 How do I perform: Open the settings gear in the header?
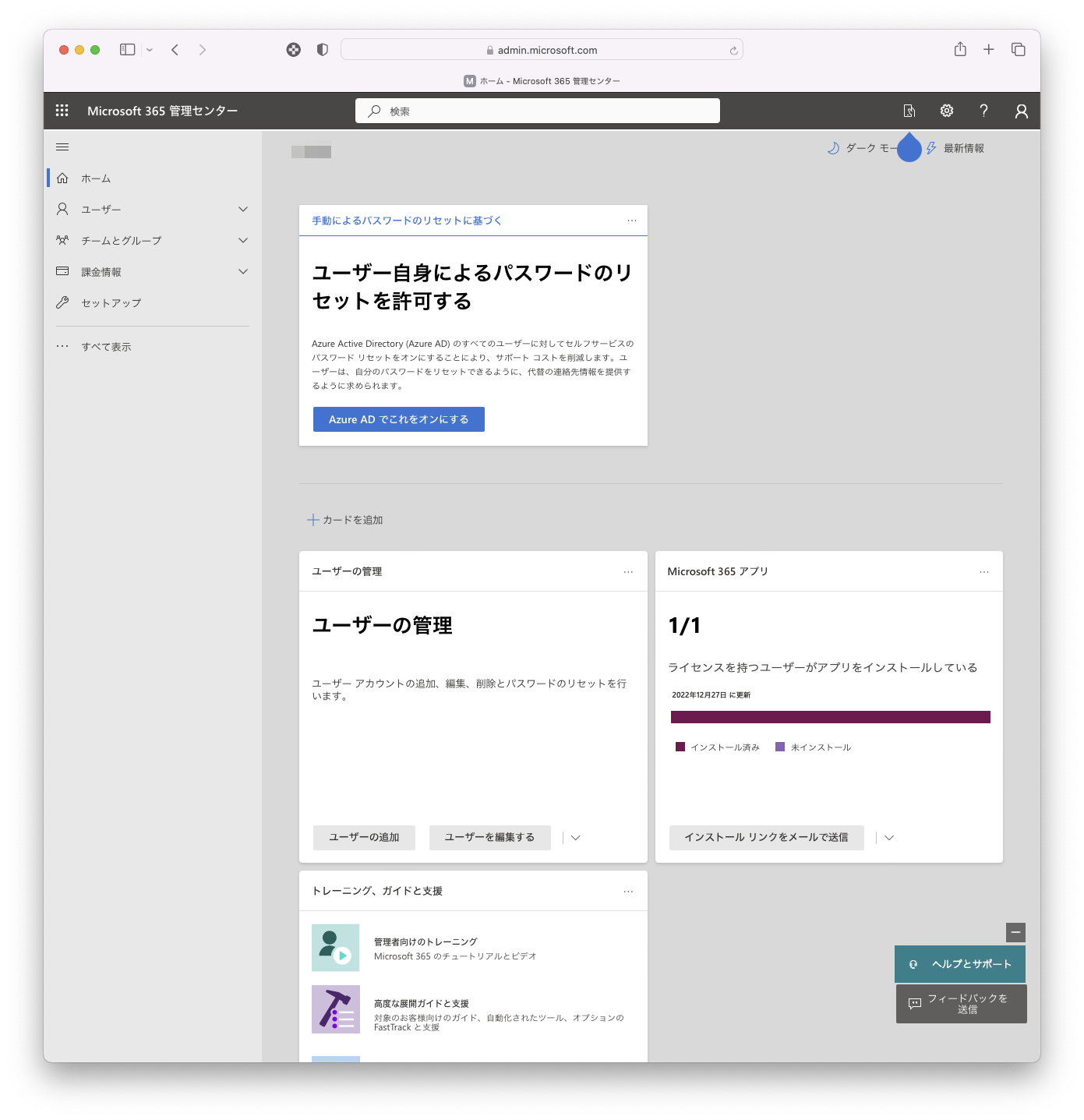tap(947, 111)
